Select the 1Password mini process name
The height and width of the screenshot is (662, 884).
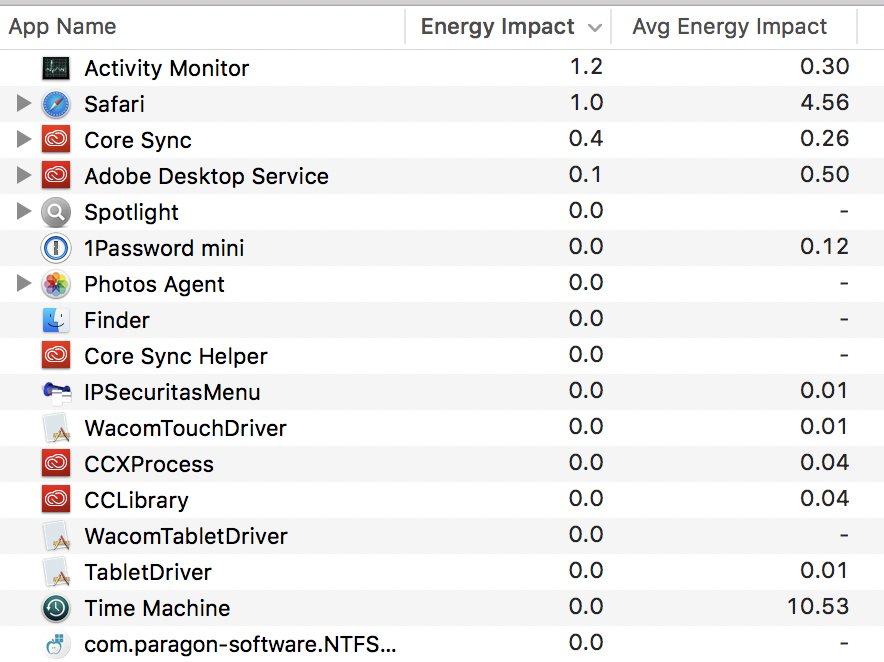click(164, 249)
